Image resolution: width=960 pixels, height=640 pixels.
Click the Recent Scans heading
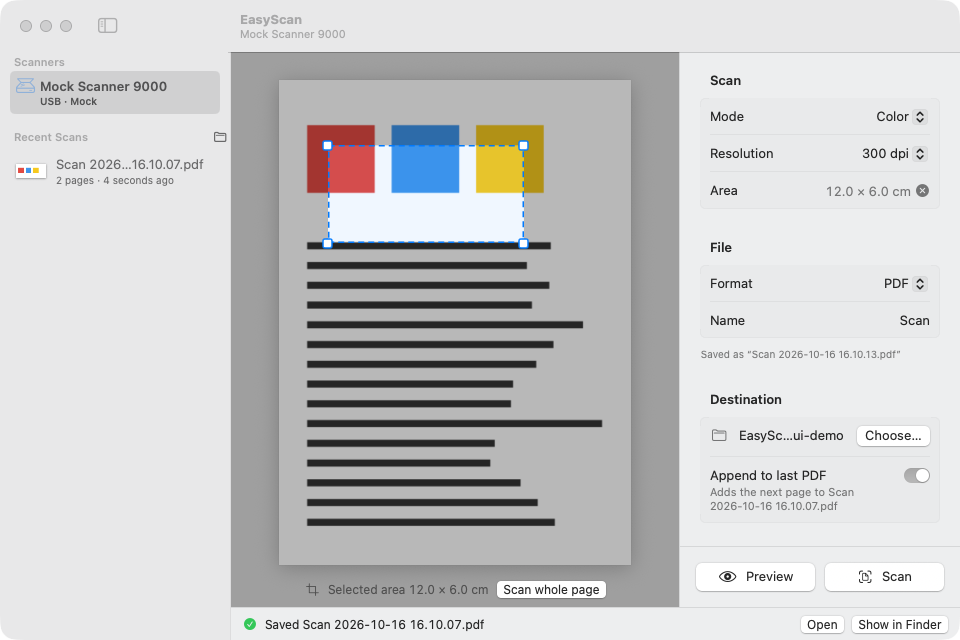pyautogui.click(x=51, y=137)
